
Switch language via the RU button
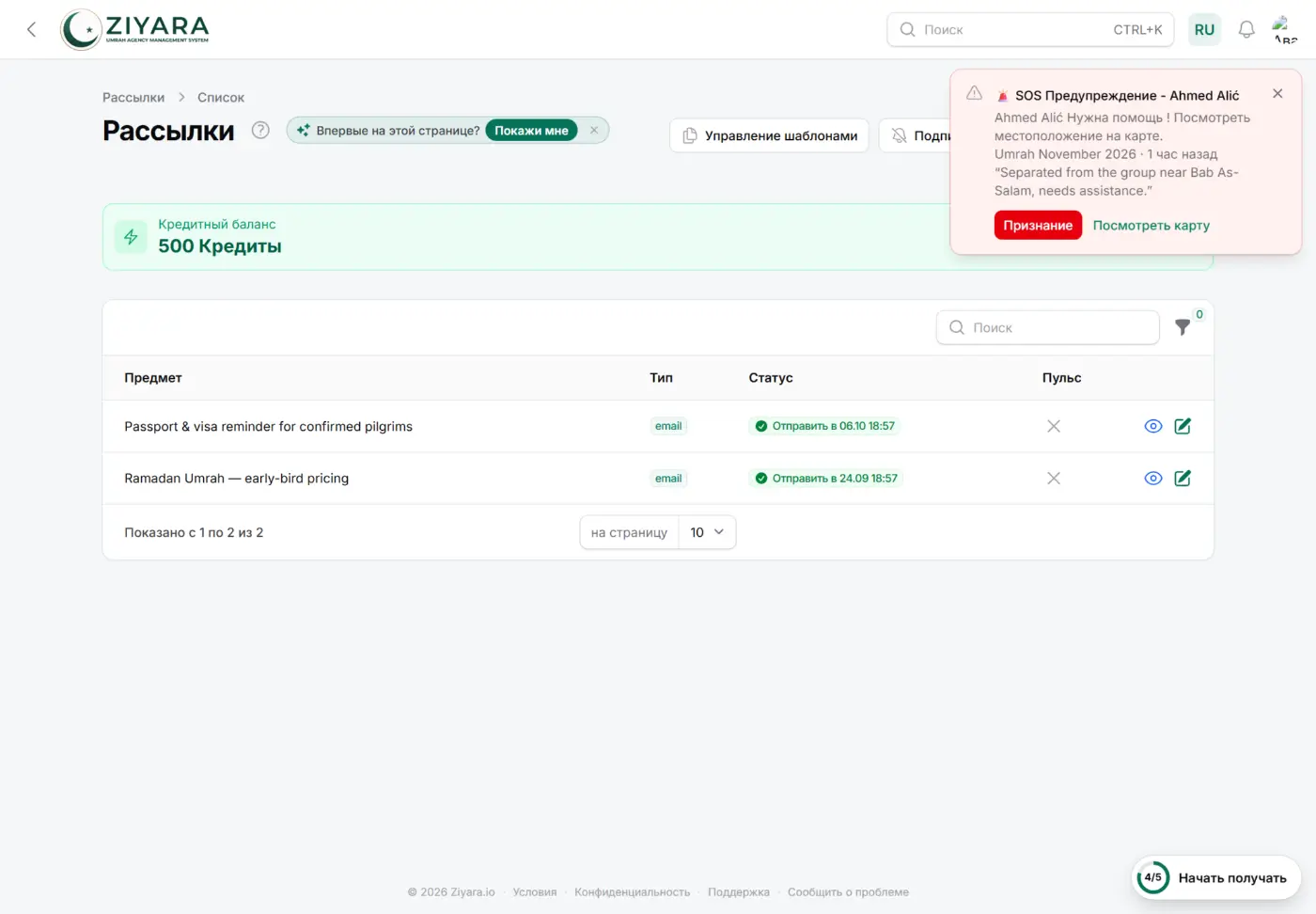(x=1204, y=29)
